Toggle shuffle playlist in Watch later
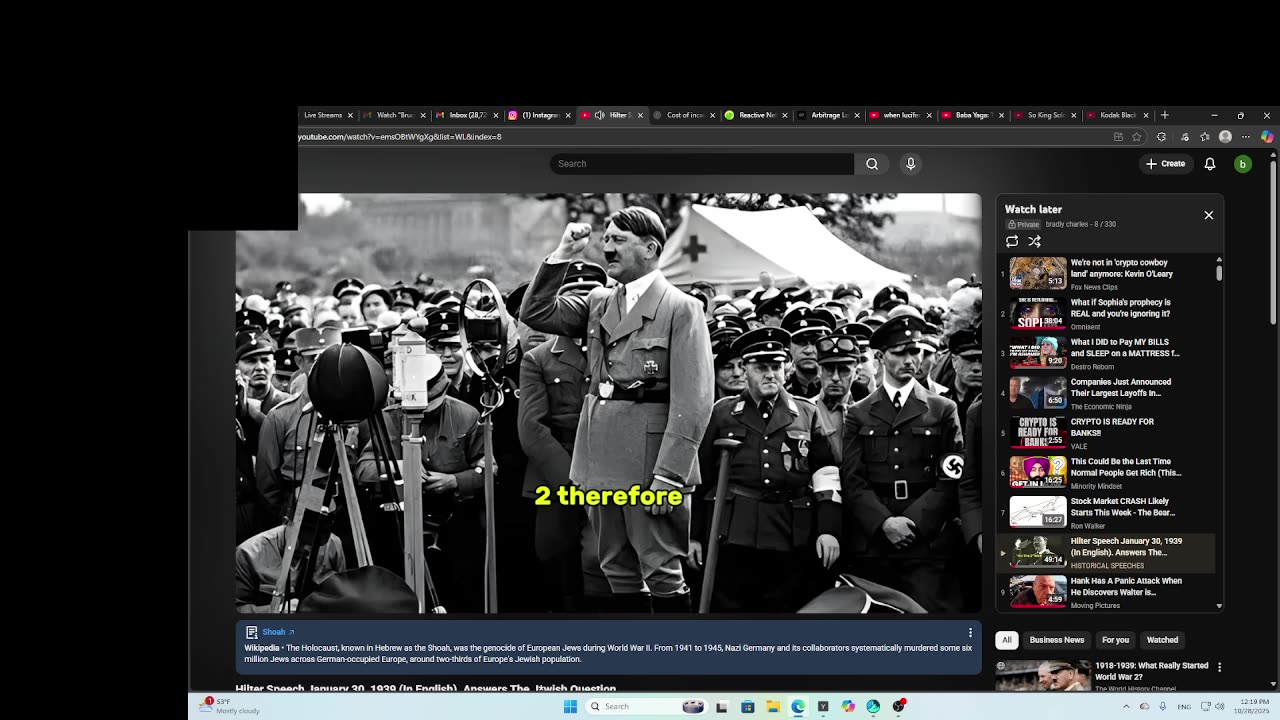This screenshot has width=1280, height=720. tap(1035, 242)
